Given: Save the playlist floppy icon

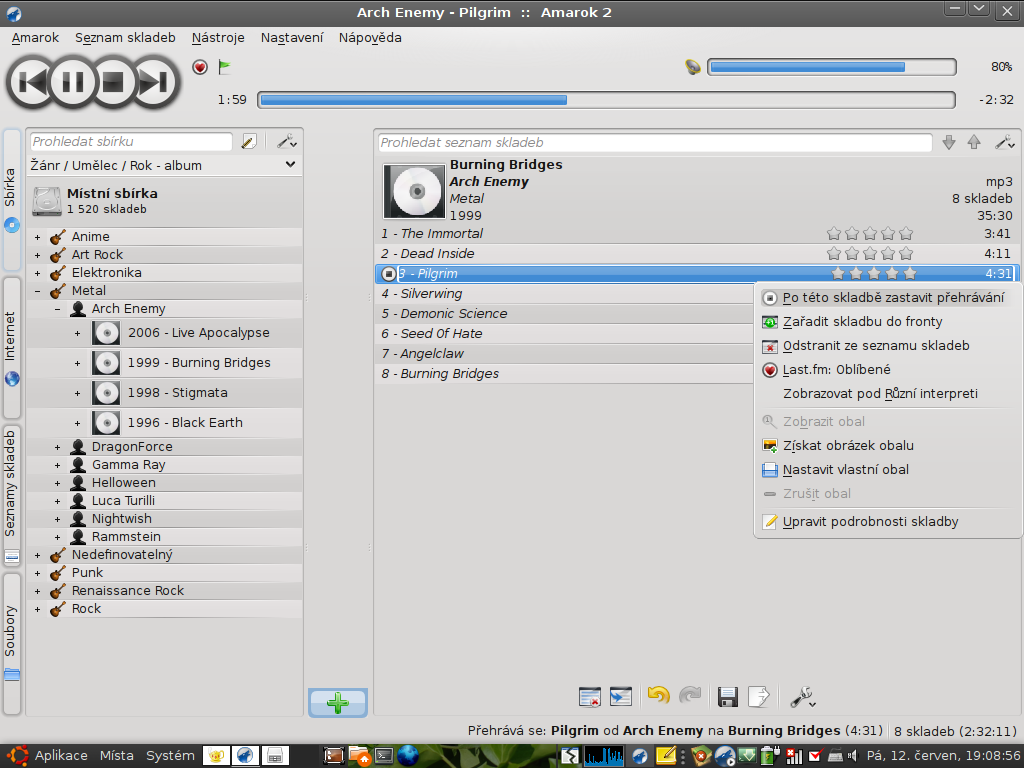Looking at the screenshot, I should coord(728,697).
